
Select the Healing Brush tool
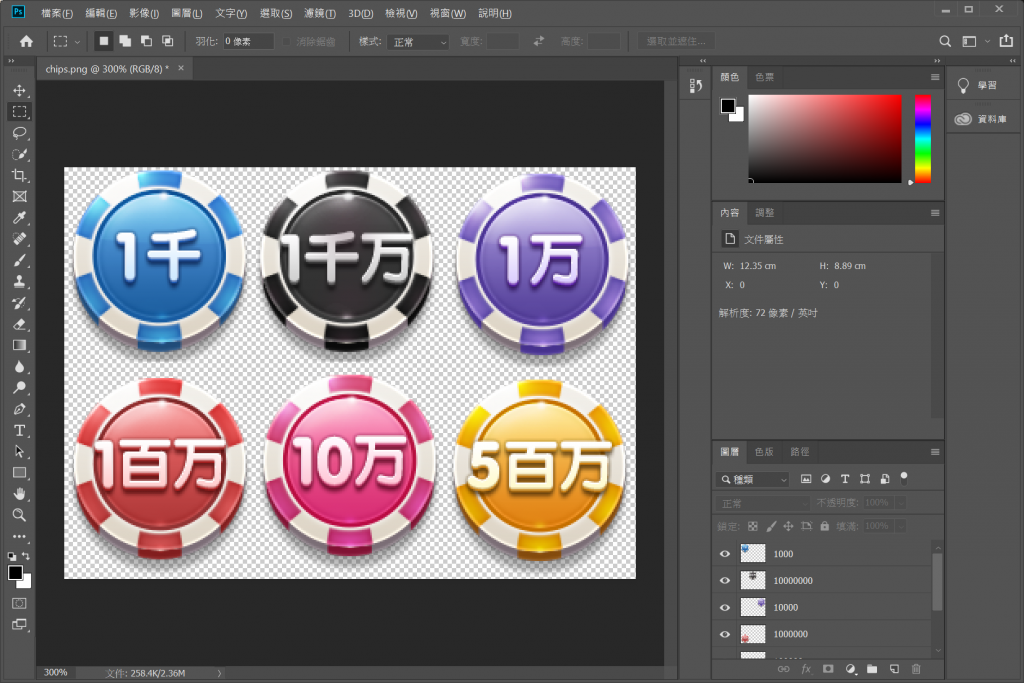[x=20, y=239]
